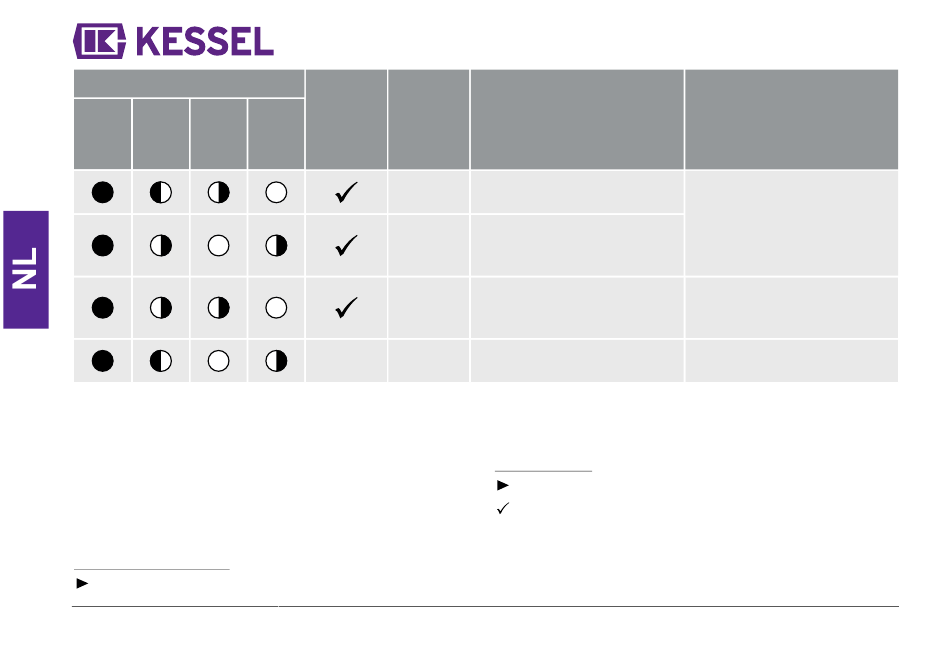Click the KESSEL wordmark text
This screenshot has width=950, height=657.
click(205, 41)
